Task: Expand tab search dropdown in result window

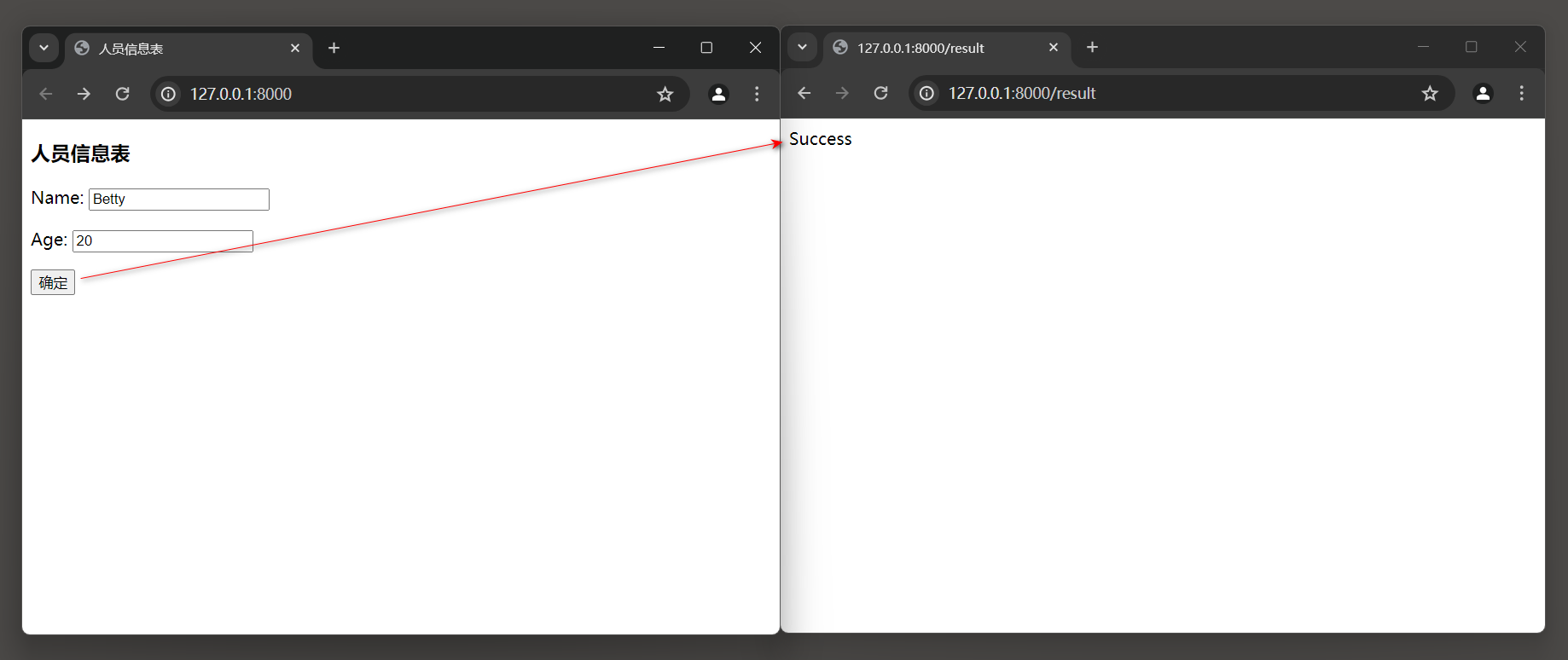Action: [x=802, y=47]
